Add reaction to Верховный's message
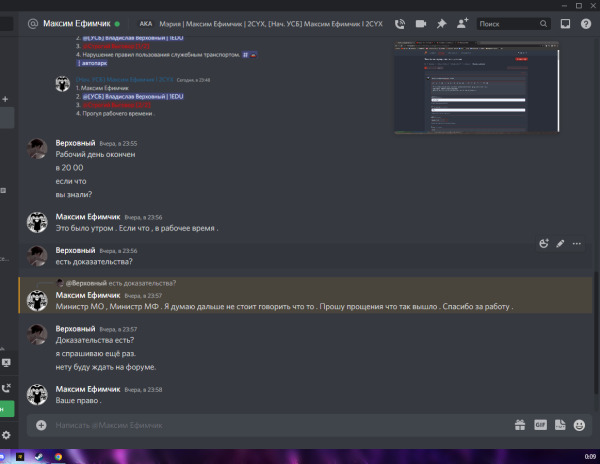Image resolution: width=600 pixels, height=464 pixels. (x=544, y=243)
